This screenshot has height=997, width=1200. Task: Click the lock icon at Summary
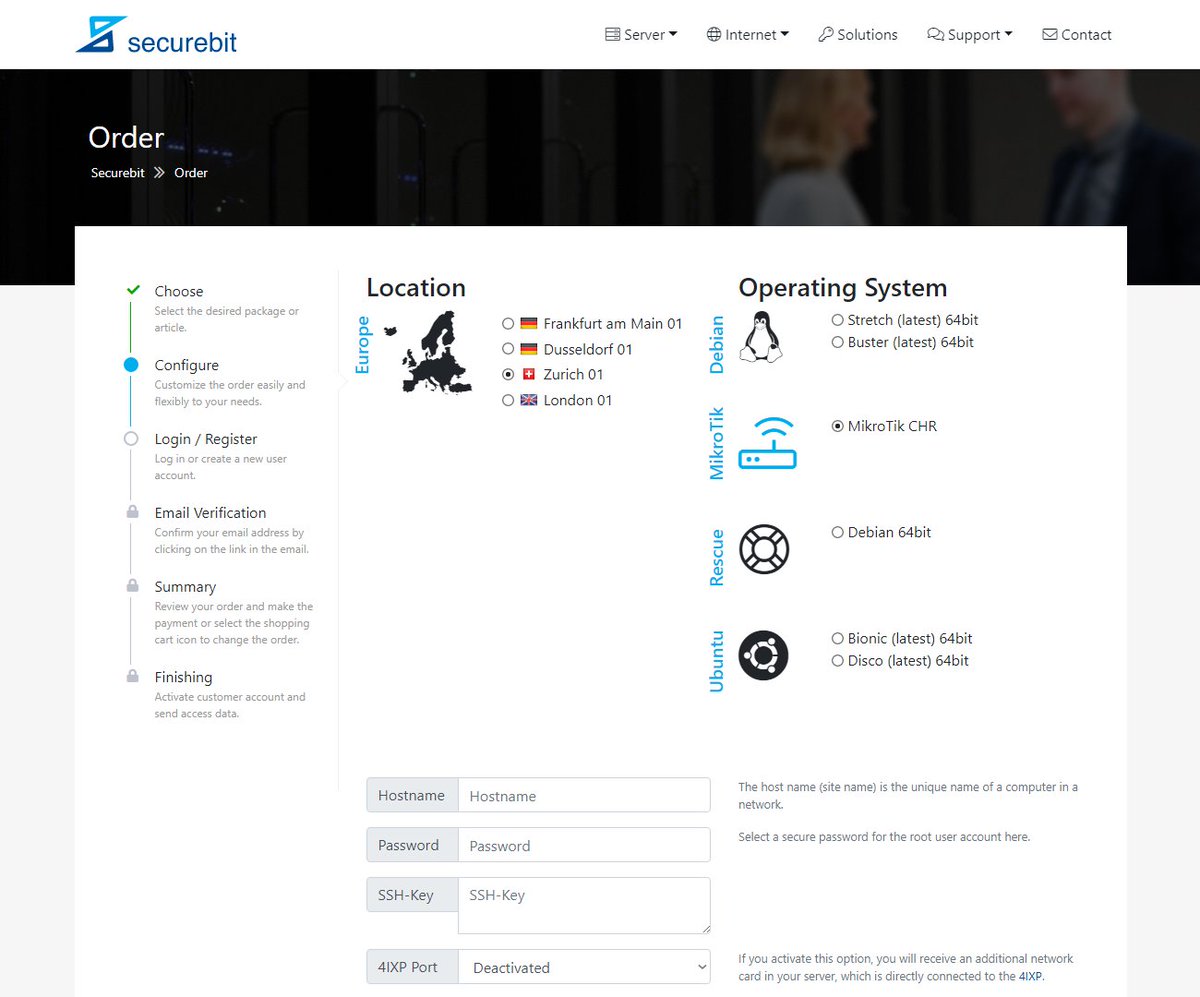point(132,585)
